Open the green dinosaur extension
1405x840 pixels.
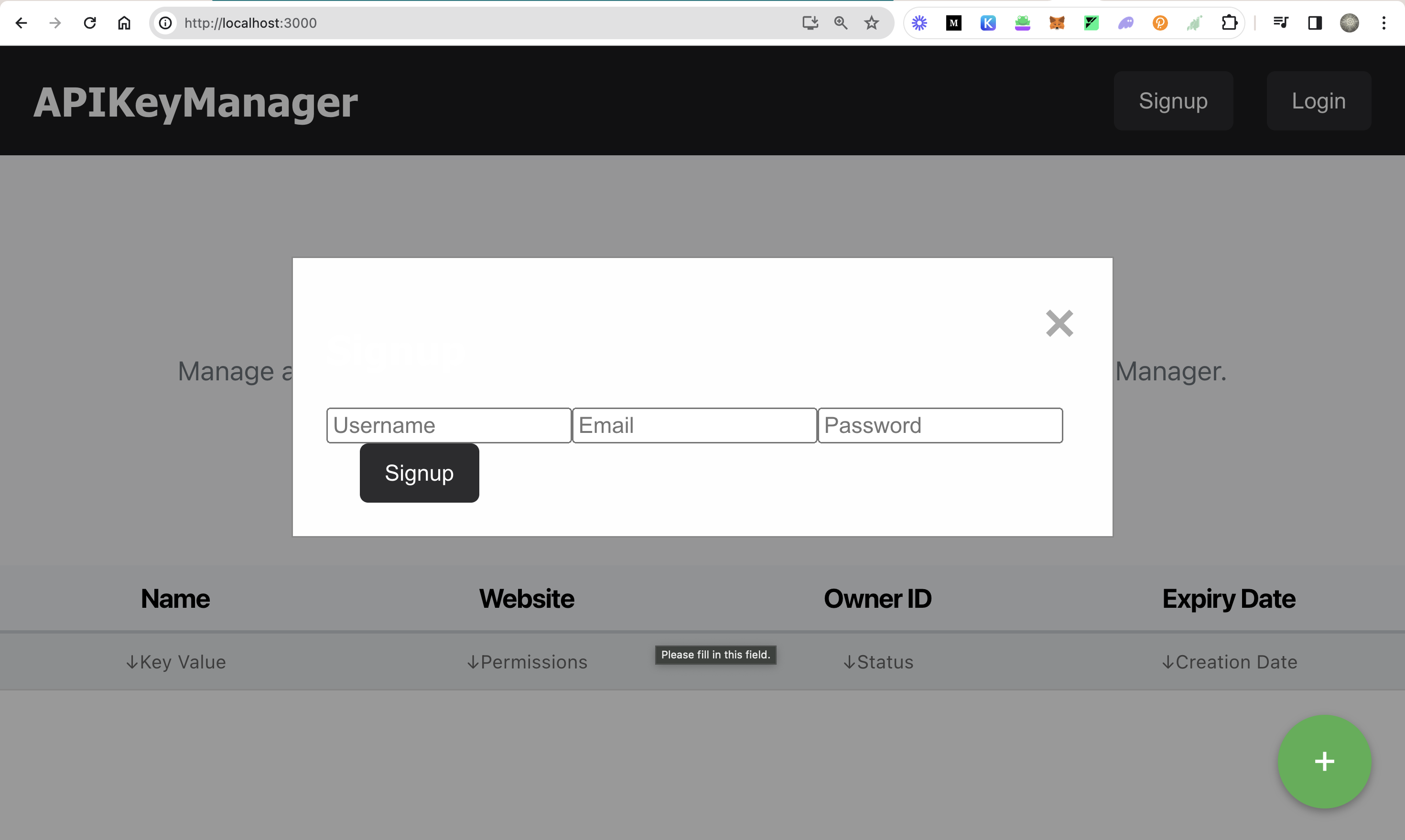(1194, 23)
